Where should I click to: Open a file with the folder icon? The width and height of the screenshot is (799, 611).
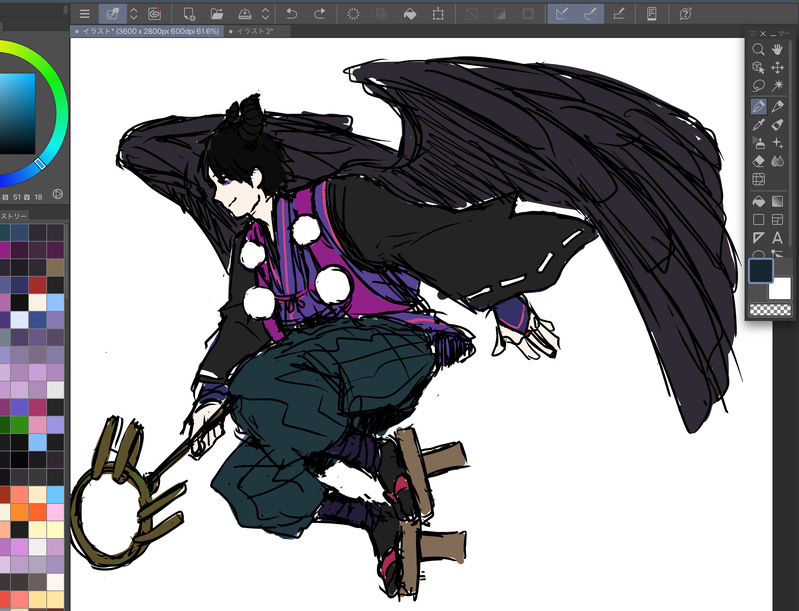217,14
